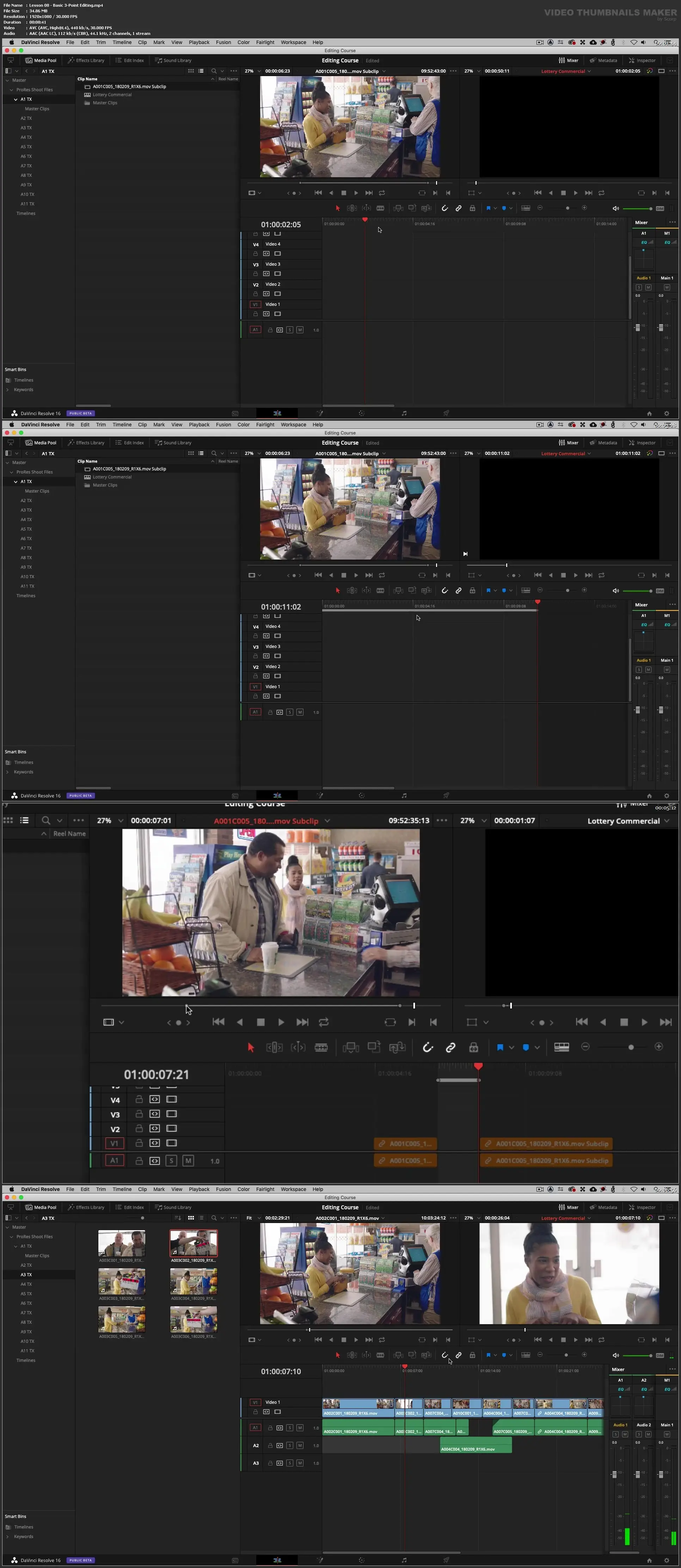This screenshot has width=681, height=1568.
Task: Stop source viewer playback in zoomed frame
Action: coord(261,1022)
